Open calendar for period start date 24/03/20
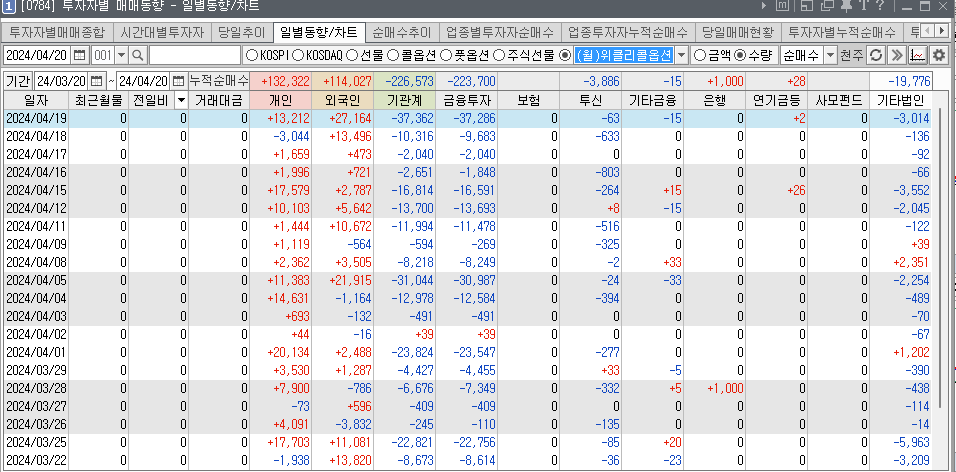Viewport: 956px width, 472px height. tap(97, 80)
